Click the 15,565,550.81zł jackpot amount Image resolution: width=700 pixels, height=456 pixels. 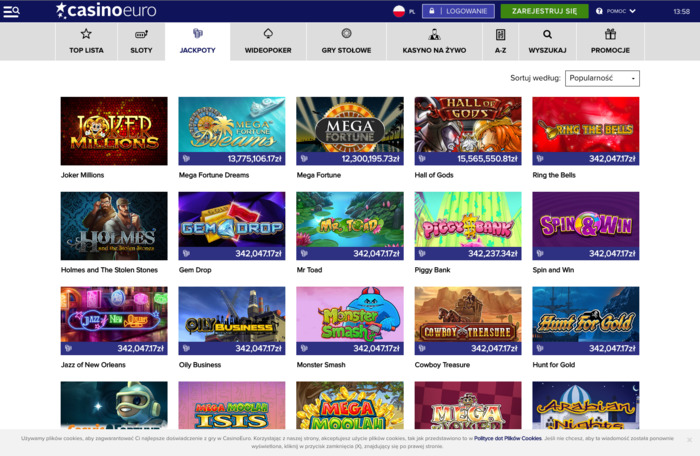[487, 159]
